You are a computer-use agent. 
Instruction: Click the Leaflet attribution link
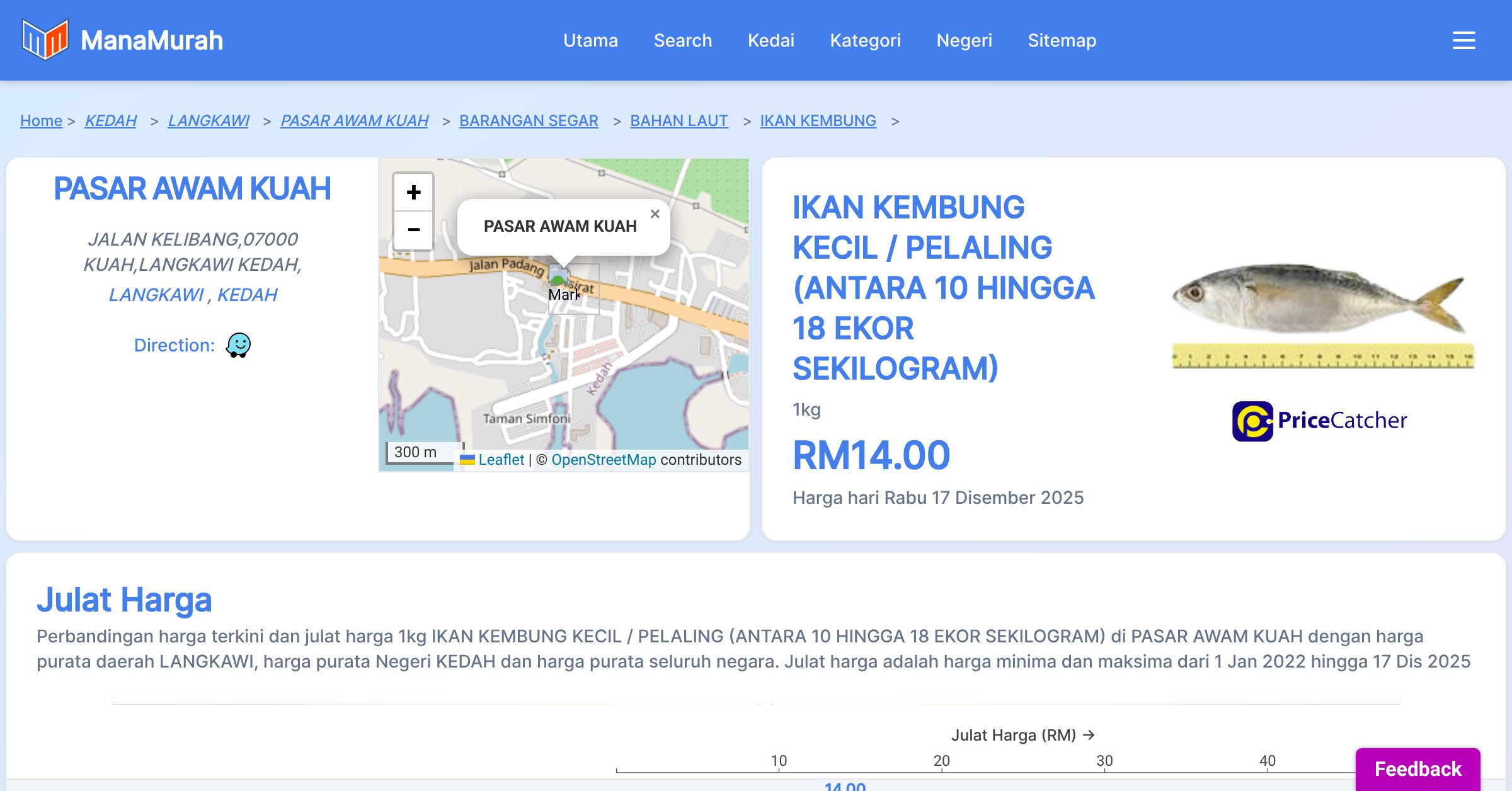[501, 460]
